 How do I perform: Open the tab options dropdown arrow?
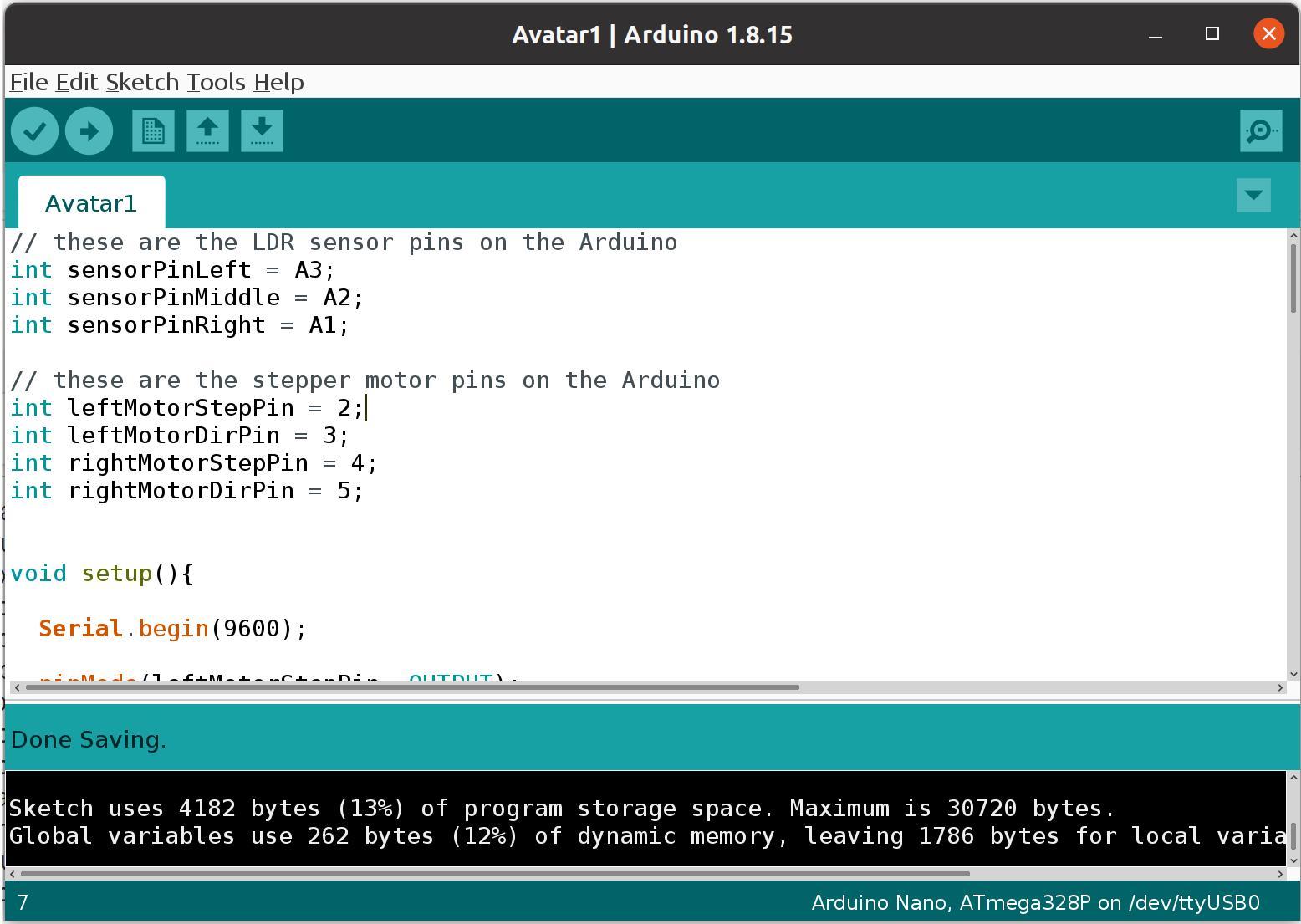coord(1253,195)
